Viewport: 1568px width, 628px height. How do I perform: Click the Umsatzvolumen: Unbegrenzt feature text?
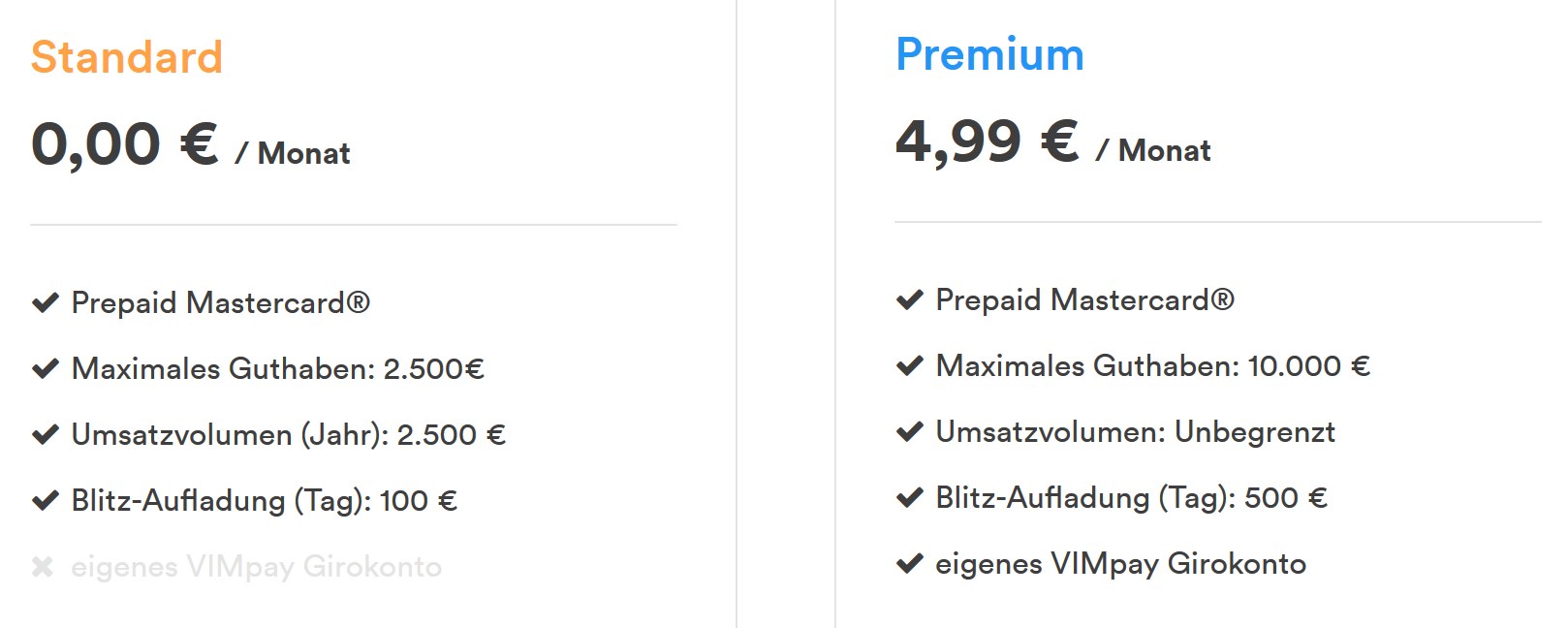pos(1135,432)
